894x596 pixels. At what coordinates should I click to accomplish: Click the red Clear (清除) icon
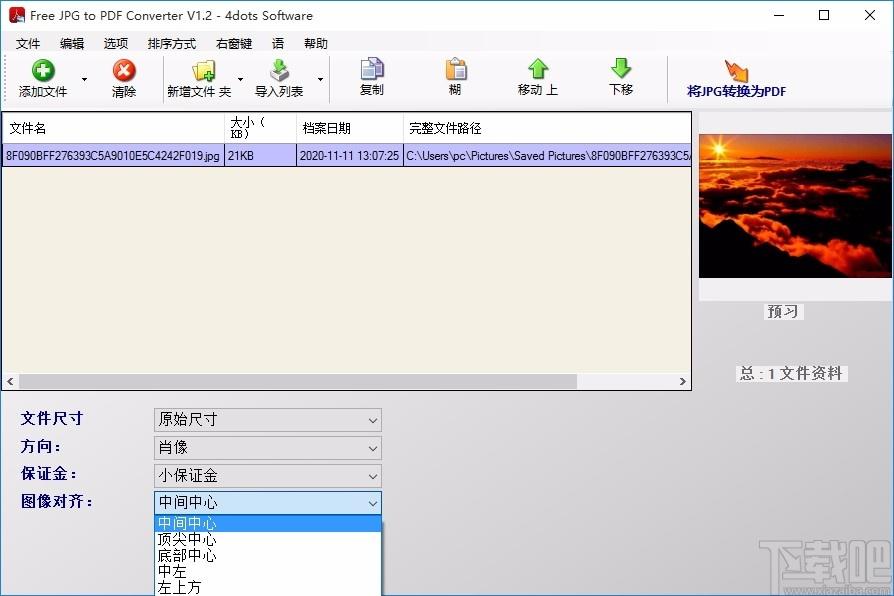click(124, 71)
